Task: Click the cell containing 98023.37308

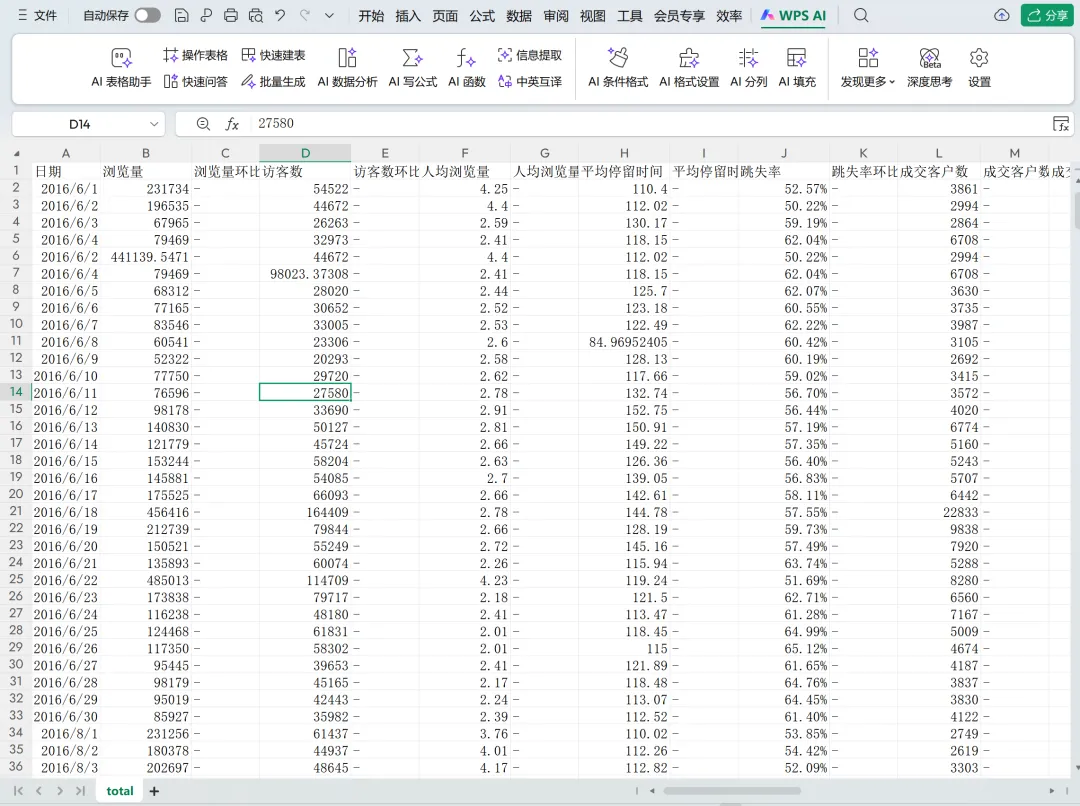Action: (x=305, y=273)
